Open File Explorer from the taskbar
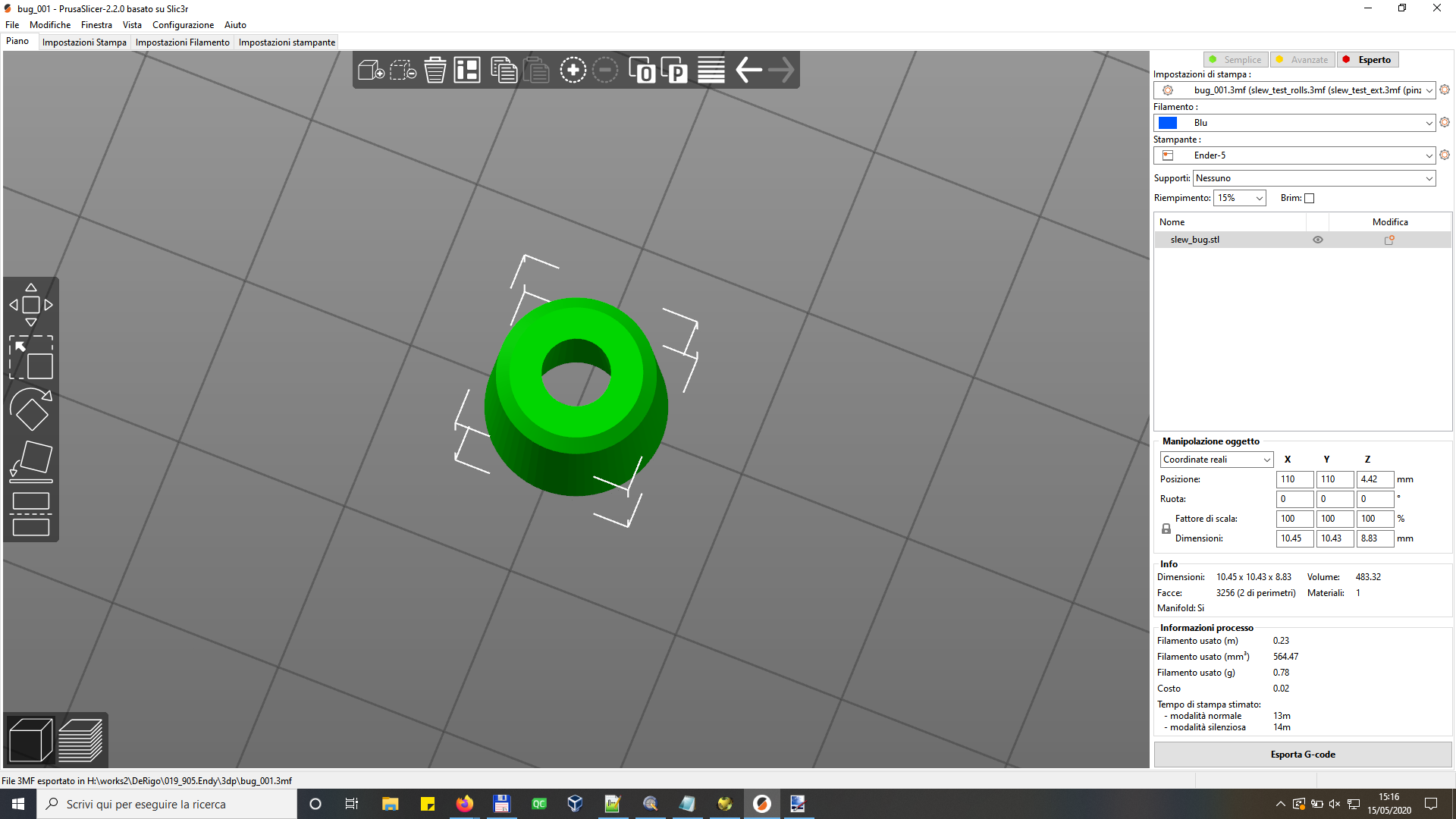 (x=390, y=804)
